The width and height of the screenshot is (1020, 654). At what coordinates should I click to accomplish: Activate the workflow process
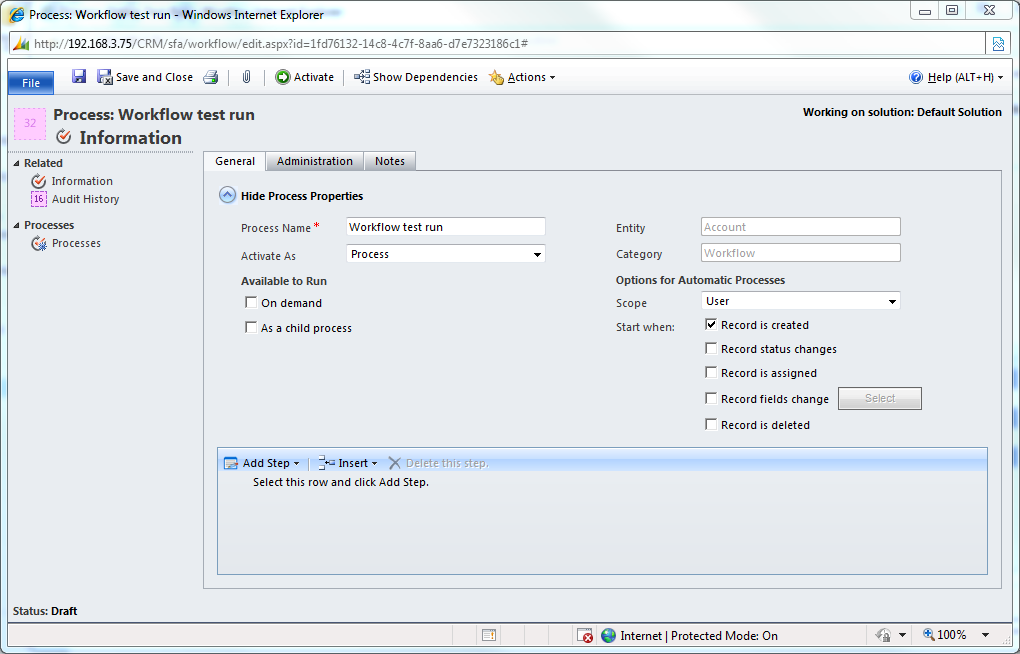pyautogui.click(x=304, y=76)
